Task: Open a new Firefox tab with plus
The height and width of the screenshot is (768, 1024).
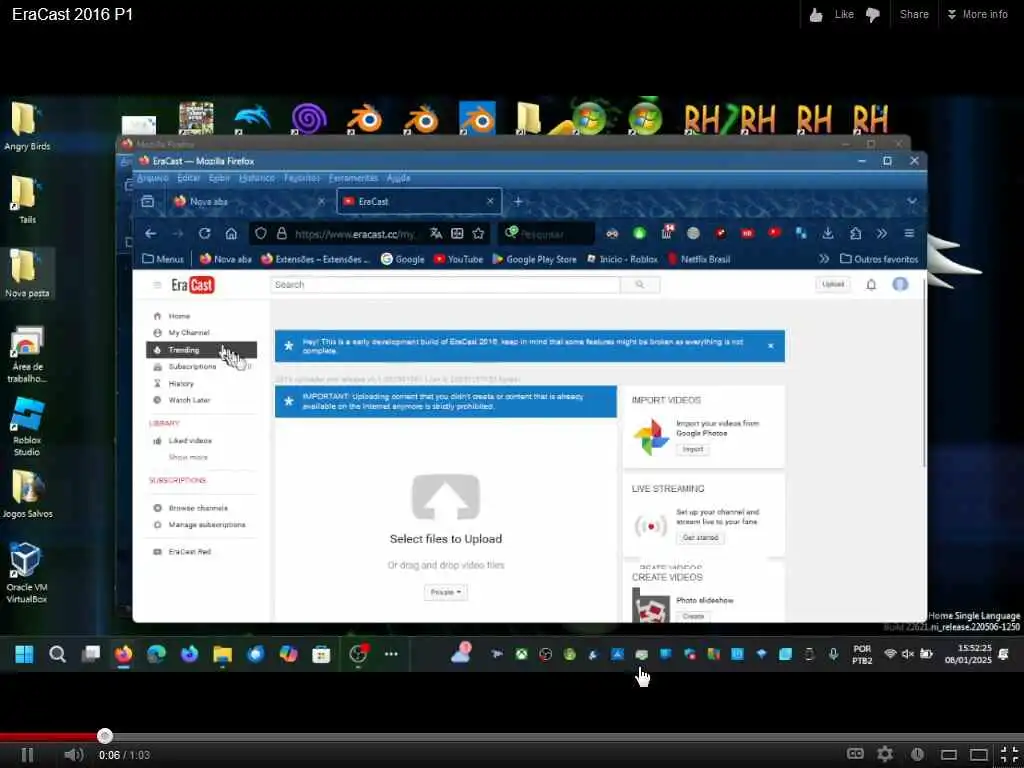Action: (518, 202)
